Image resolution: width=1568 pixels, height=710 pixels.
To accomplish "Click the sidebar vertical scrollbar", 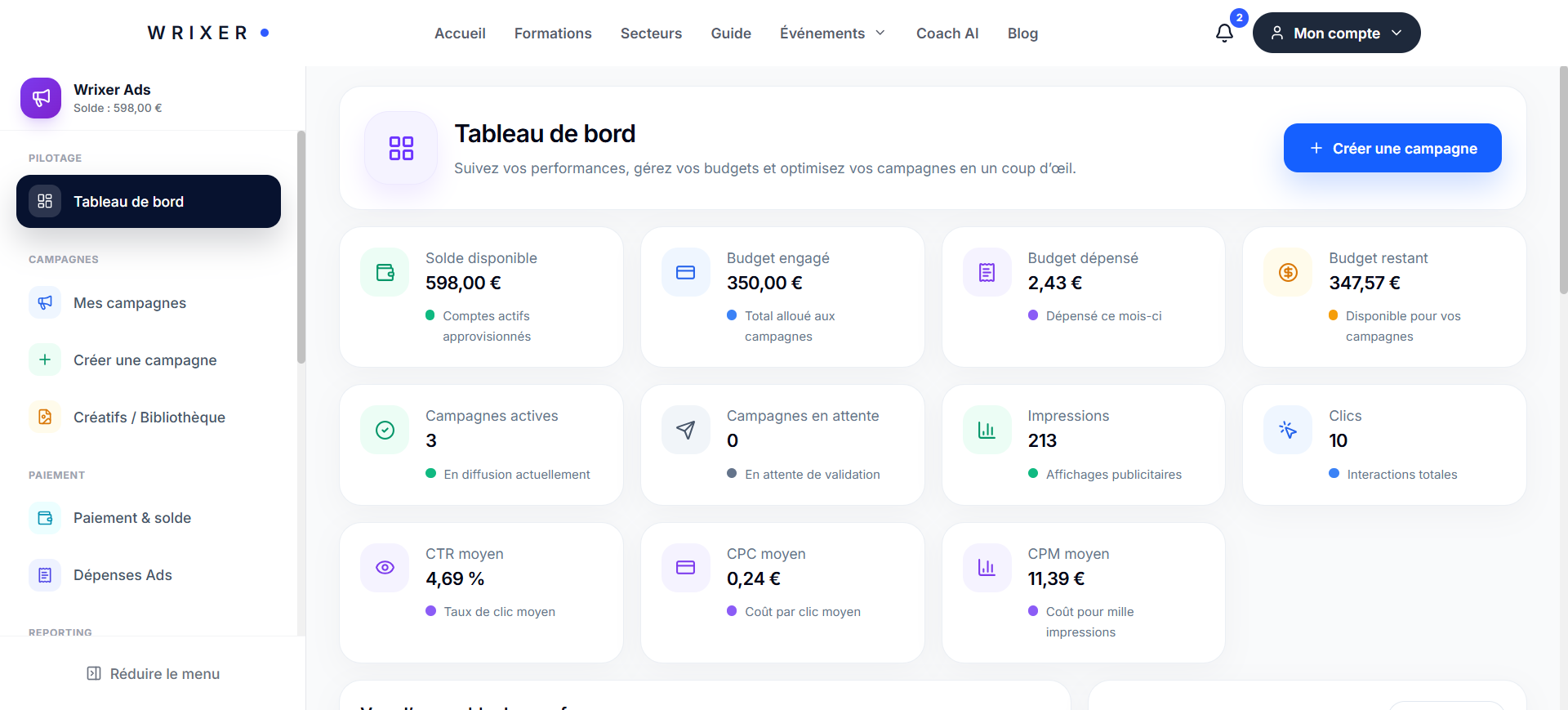I will click(301, 247).
